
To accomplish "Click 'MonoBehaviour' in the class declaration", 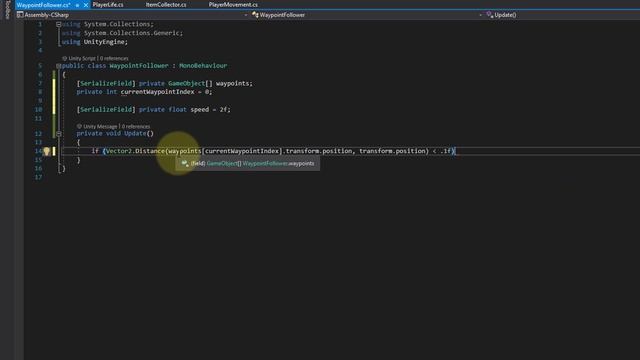I will point(203,66).
